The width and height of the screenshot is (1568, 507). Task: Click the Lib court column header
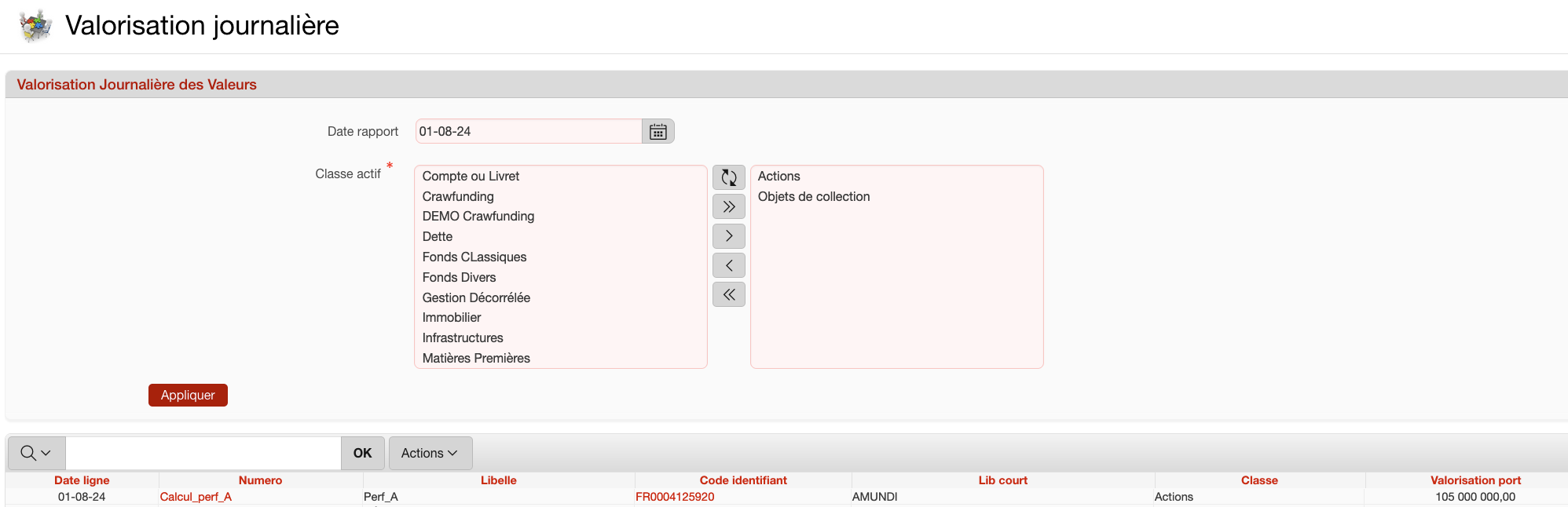(x=1002, y=480)
